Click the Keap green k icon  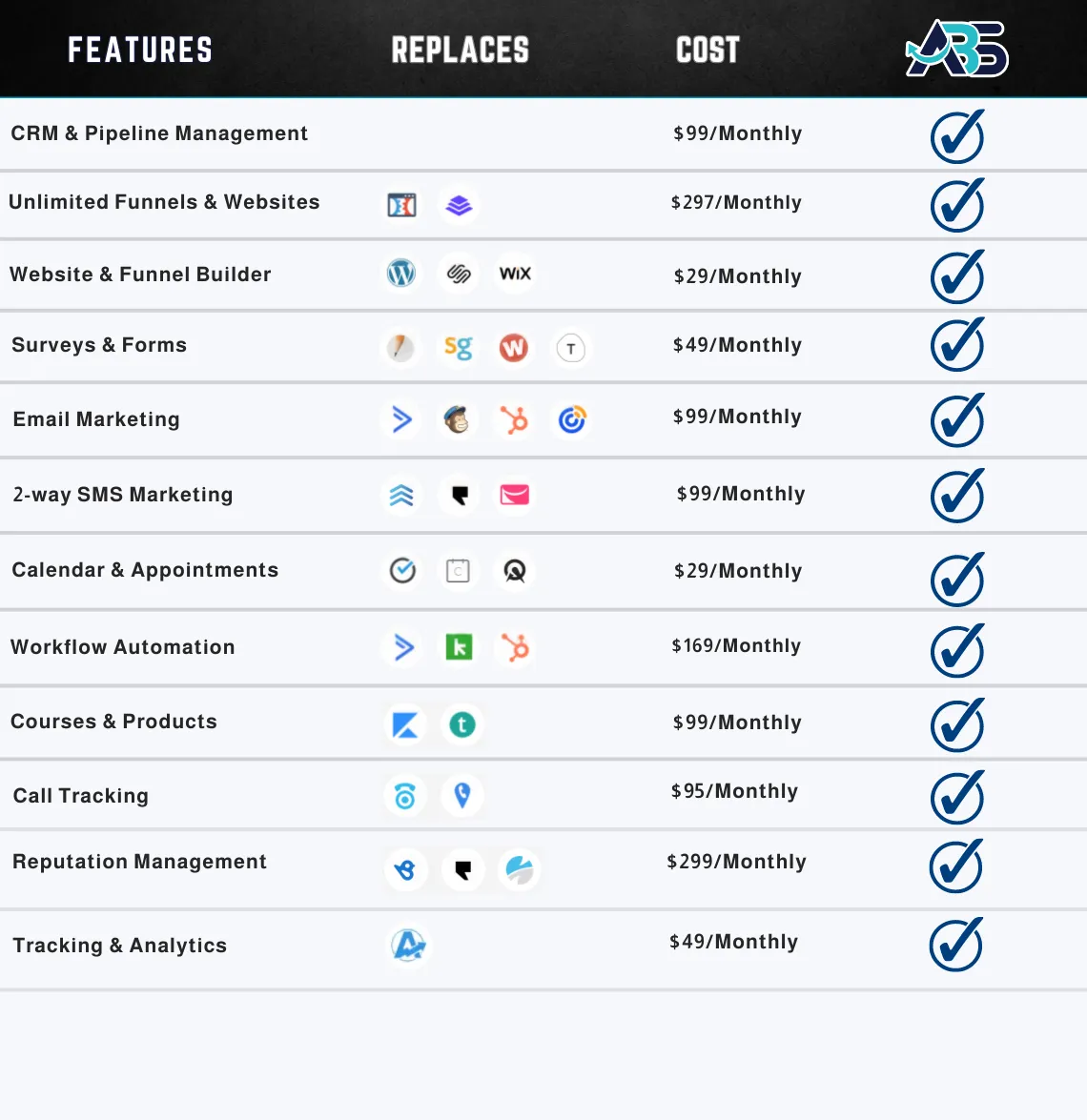click(x=459, y=647)
